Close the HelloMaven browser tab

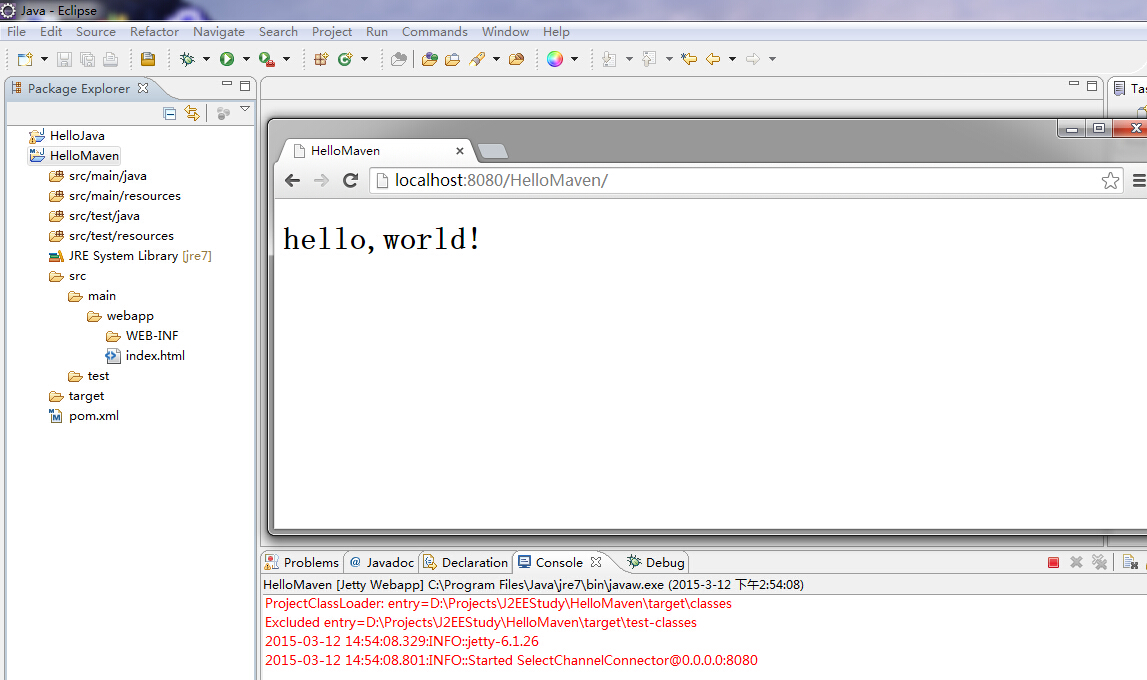click(460, 151)
